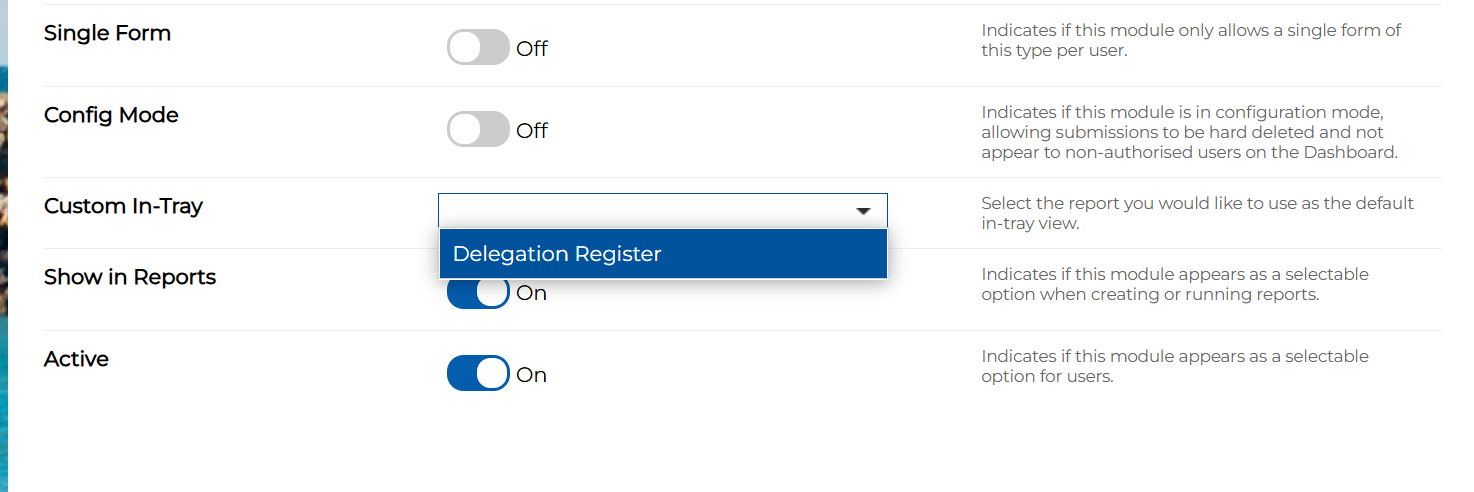Image resolution: width=1474 pixels, height=492 pixels.
Task: Click the On text beside Show in Reports
Action: tap(531, 295)
